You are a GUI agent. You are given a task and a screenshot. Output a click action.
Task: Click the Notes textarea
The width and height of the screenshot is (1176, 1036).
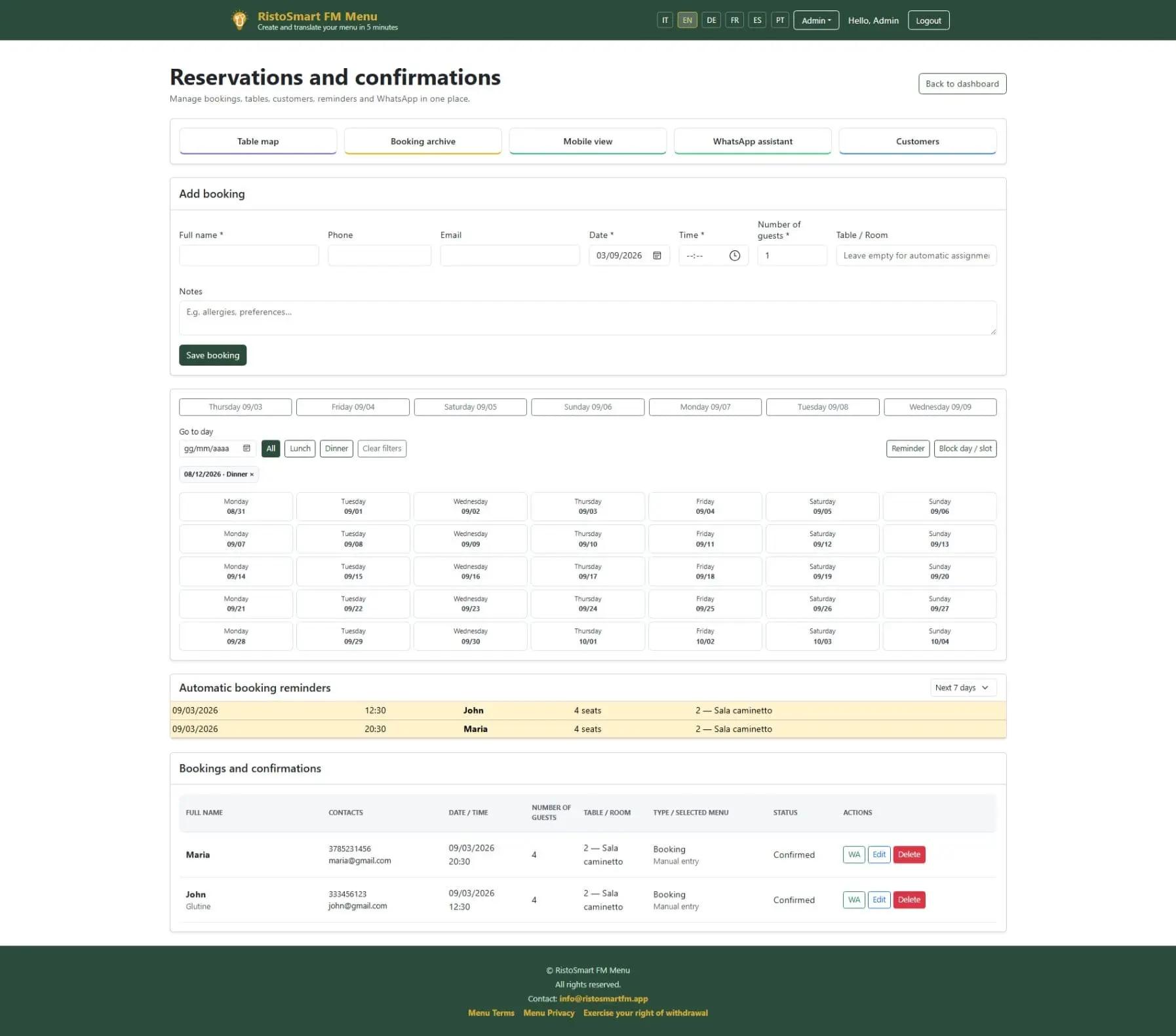pyautogui.click(x=588, y=318)
